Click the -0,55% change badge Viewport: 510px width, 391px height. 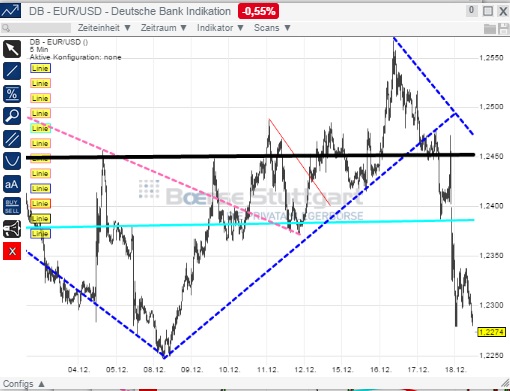258,11
